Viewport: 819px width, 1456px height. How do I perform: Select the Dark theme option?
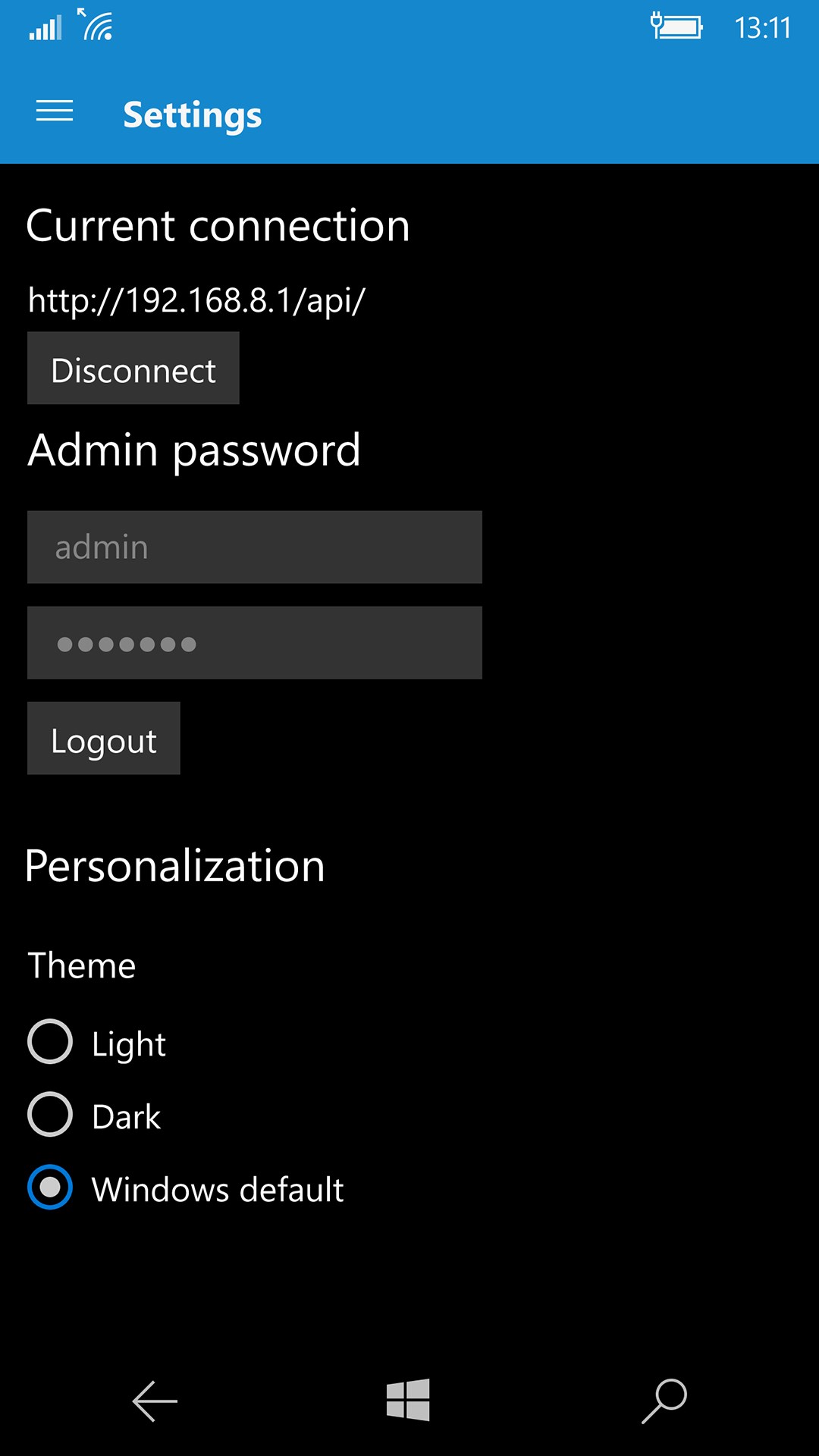[x=50, y=1114]
